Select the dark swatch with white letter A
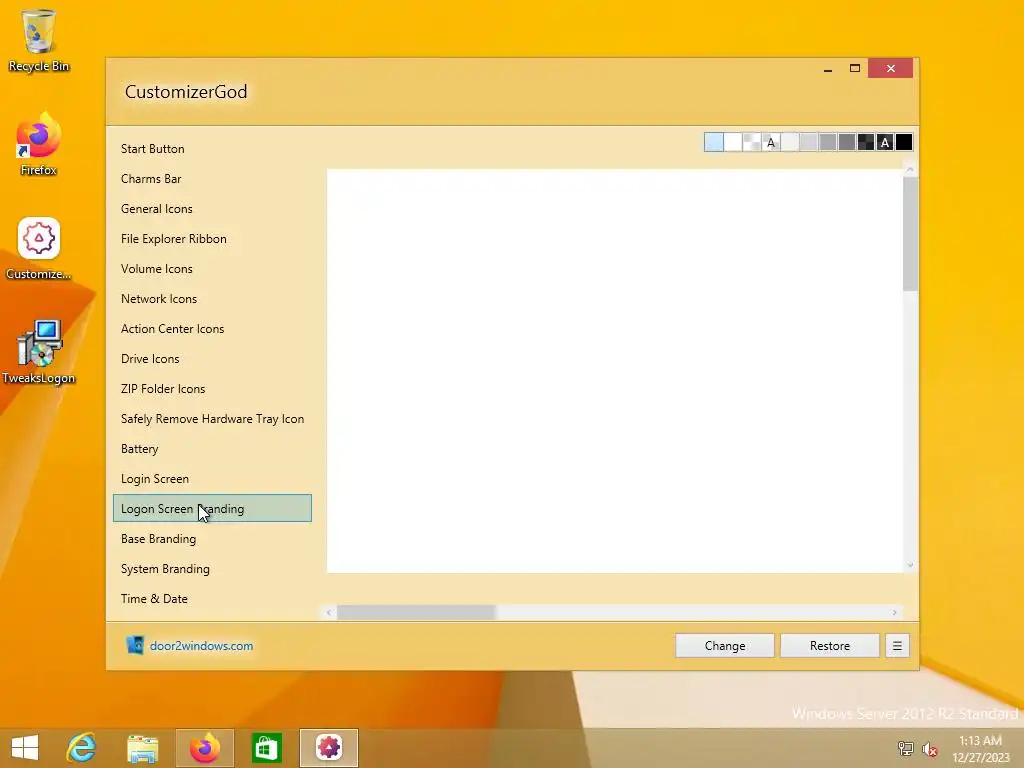 point(885,142)
